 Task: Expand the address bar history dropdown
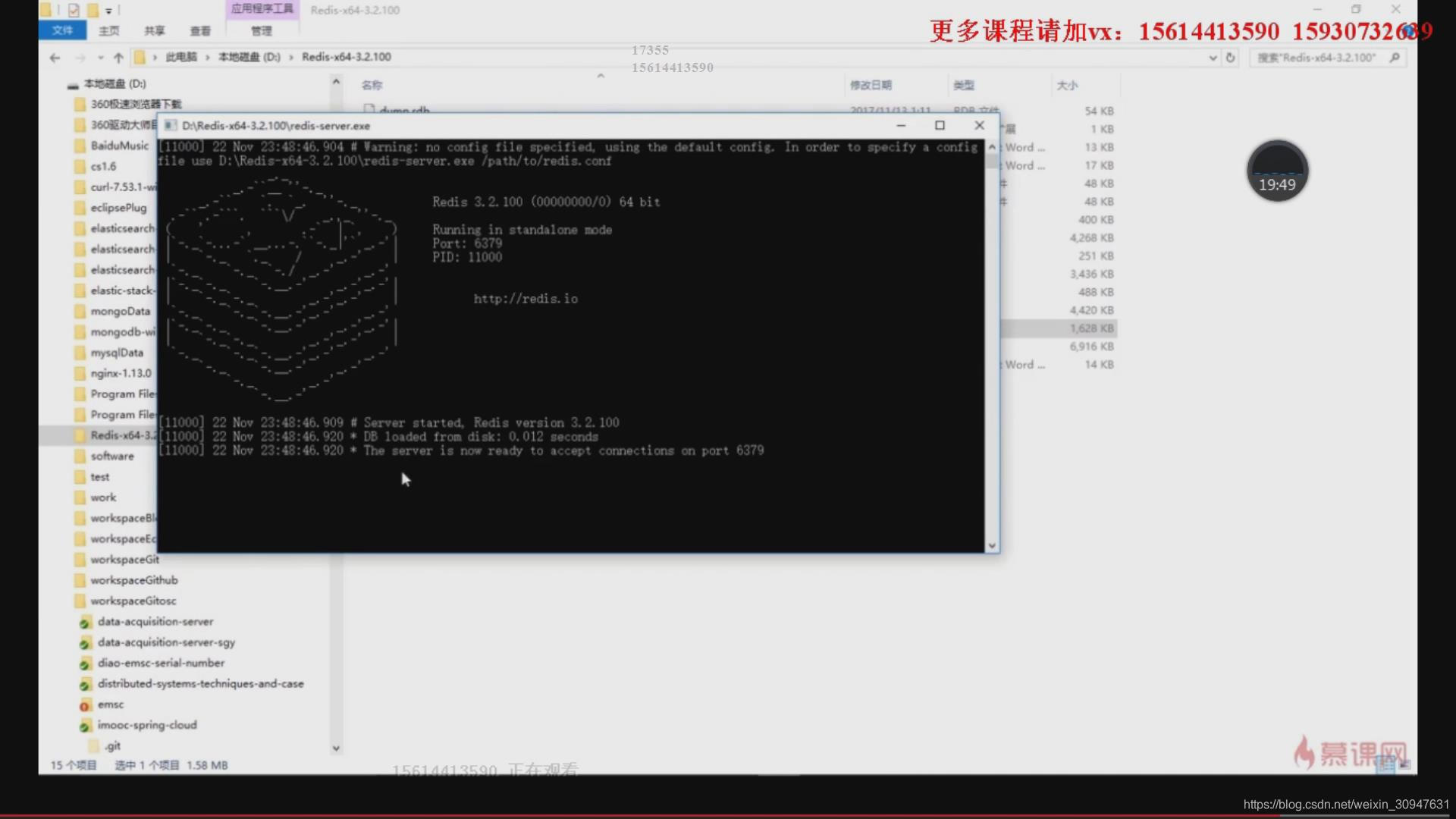click(x=1213, y=58)
